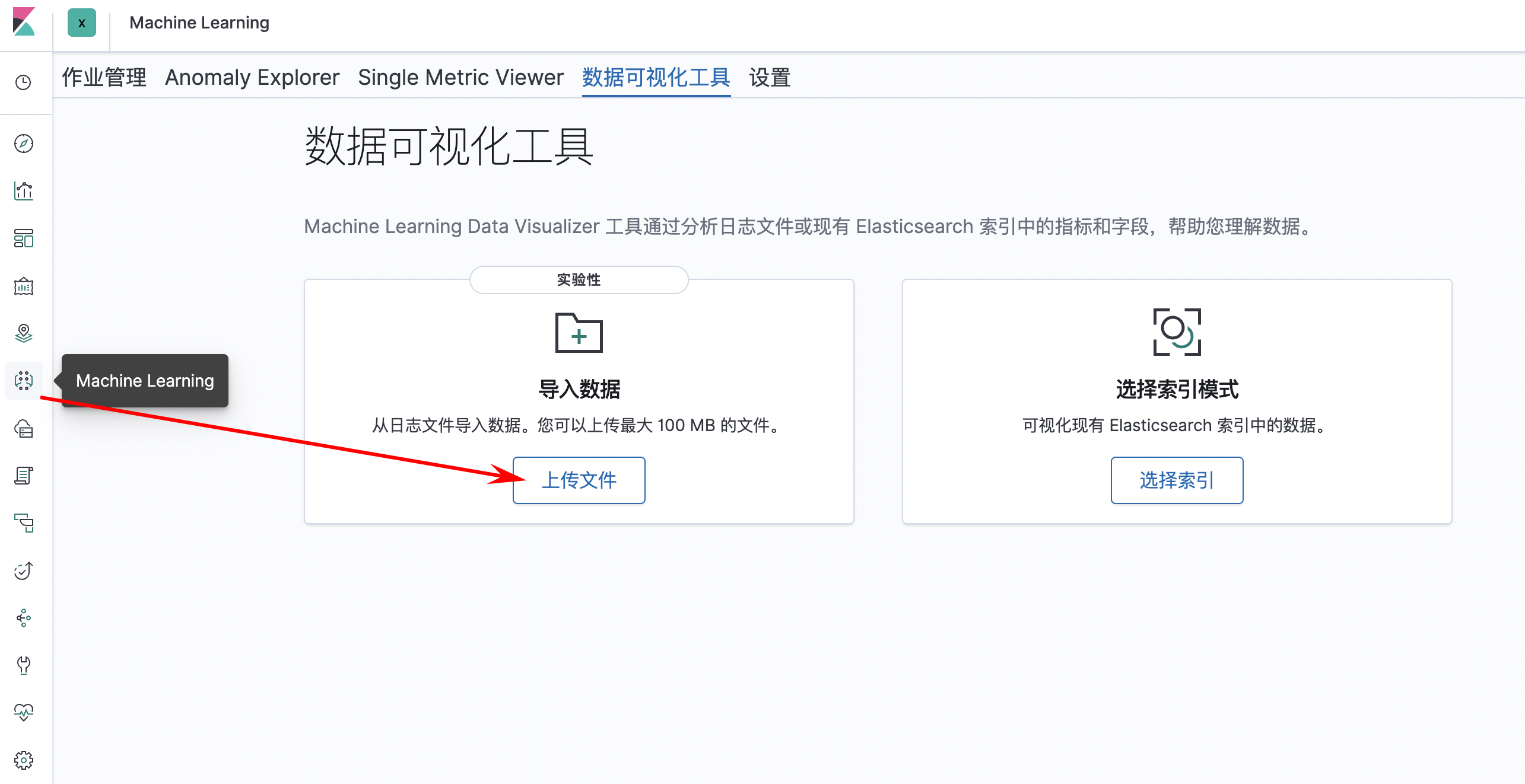Click the Machine Learning tooltip
The height and width of the screenshot is (784, 1525).
click(145, 381)
